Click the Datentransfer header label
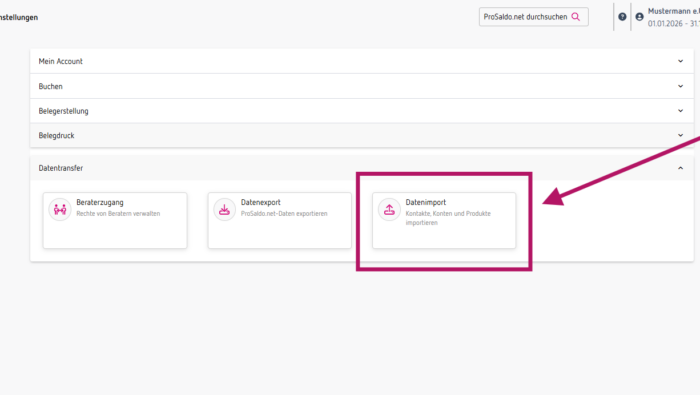The image size is (700, 395). [x=61, y=168]
